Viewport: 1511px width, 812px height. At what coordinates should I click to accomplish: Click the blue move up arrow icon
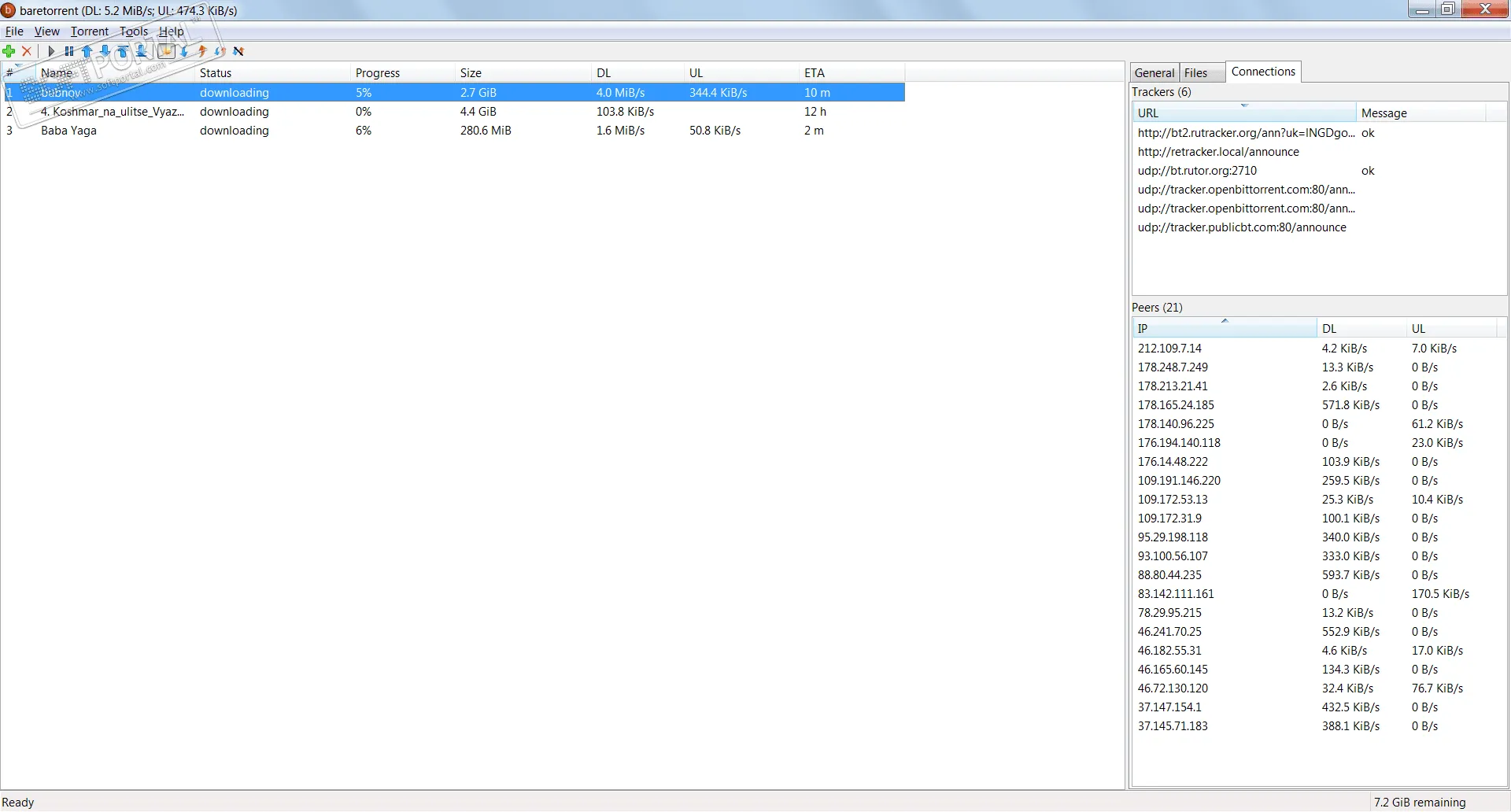[87, 51]
